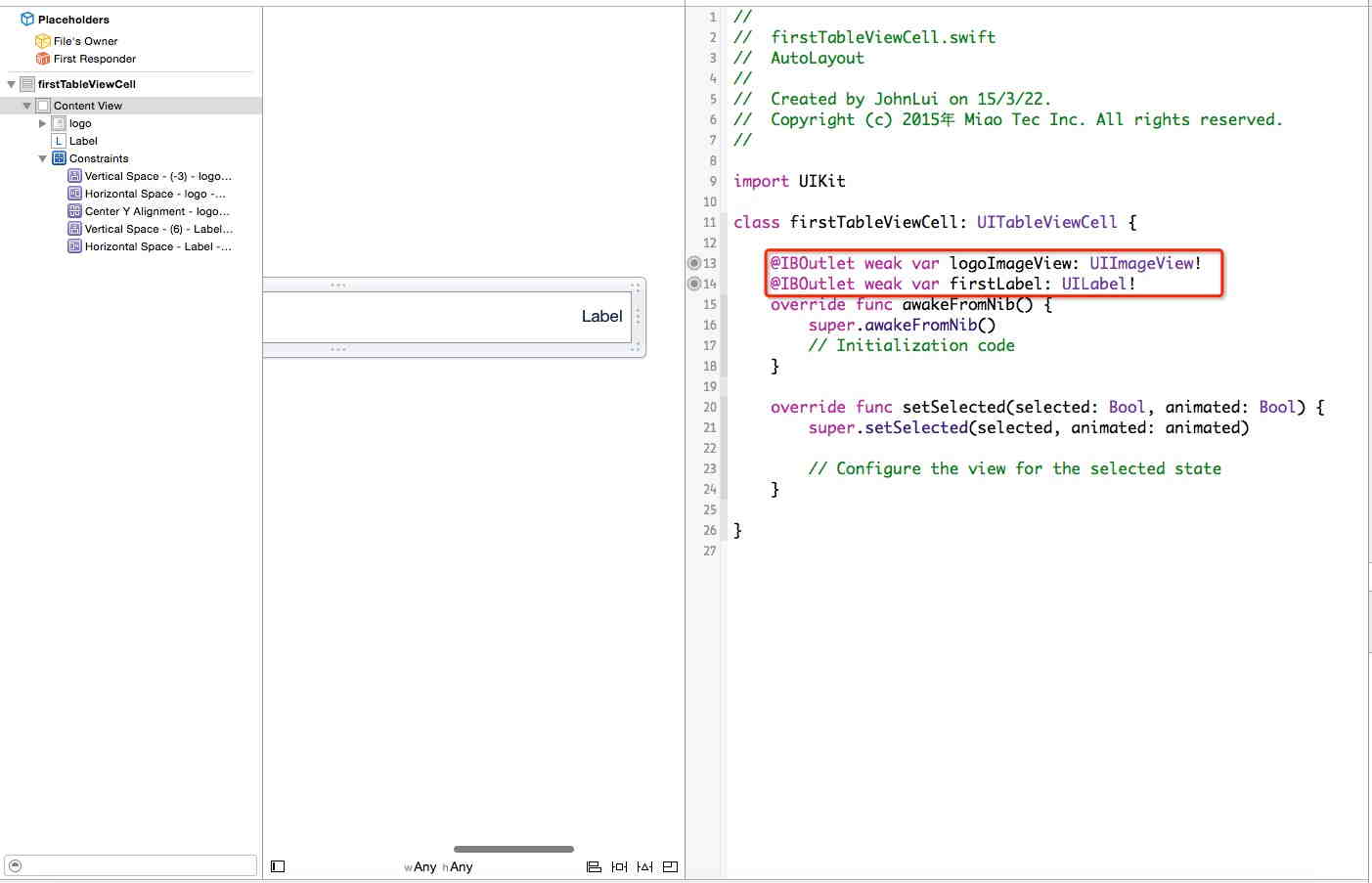The height and width of the screenshot is (883, 1372).
Task: Open the Pin constraints menu icon
Action: [x=619, y=866]
